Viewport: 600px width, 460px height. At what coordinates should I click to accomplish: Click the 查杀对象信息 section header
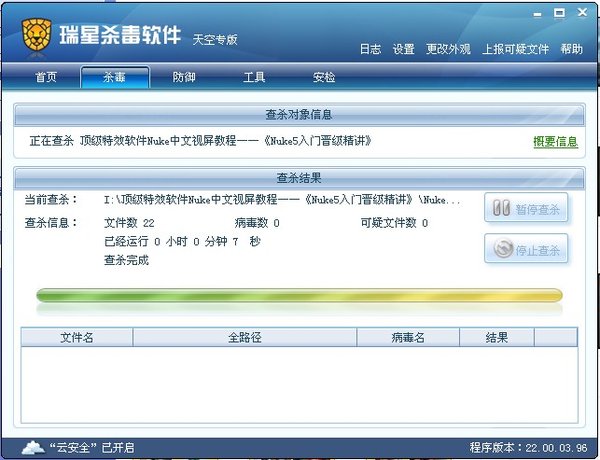pos(299,114)
